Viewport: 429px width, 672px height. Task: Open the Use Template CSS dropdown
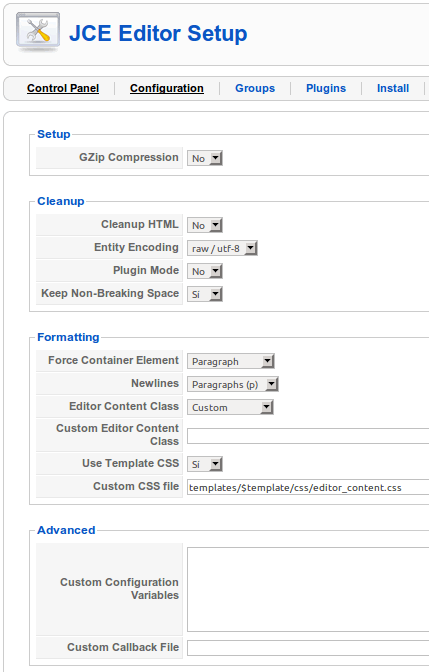point(205,464)
